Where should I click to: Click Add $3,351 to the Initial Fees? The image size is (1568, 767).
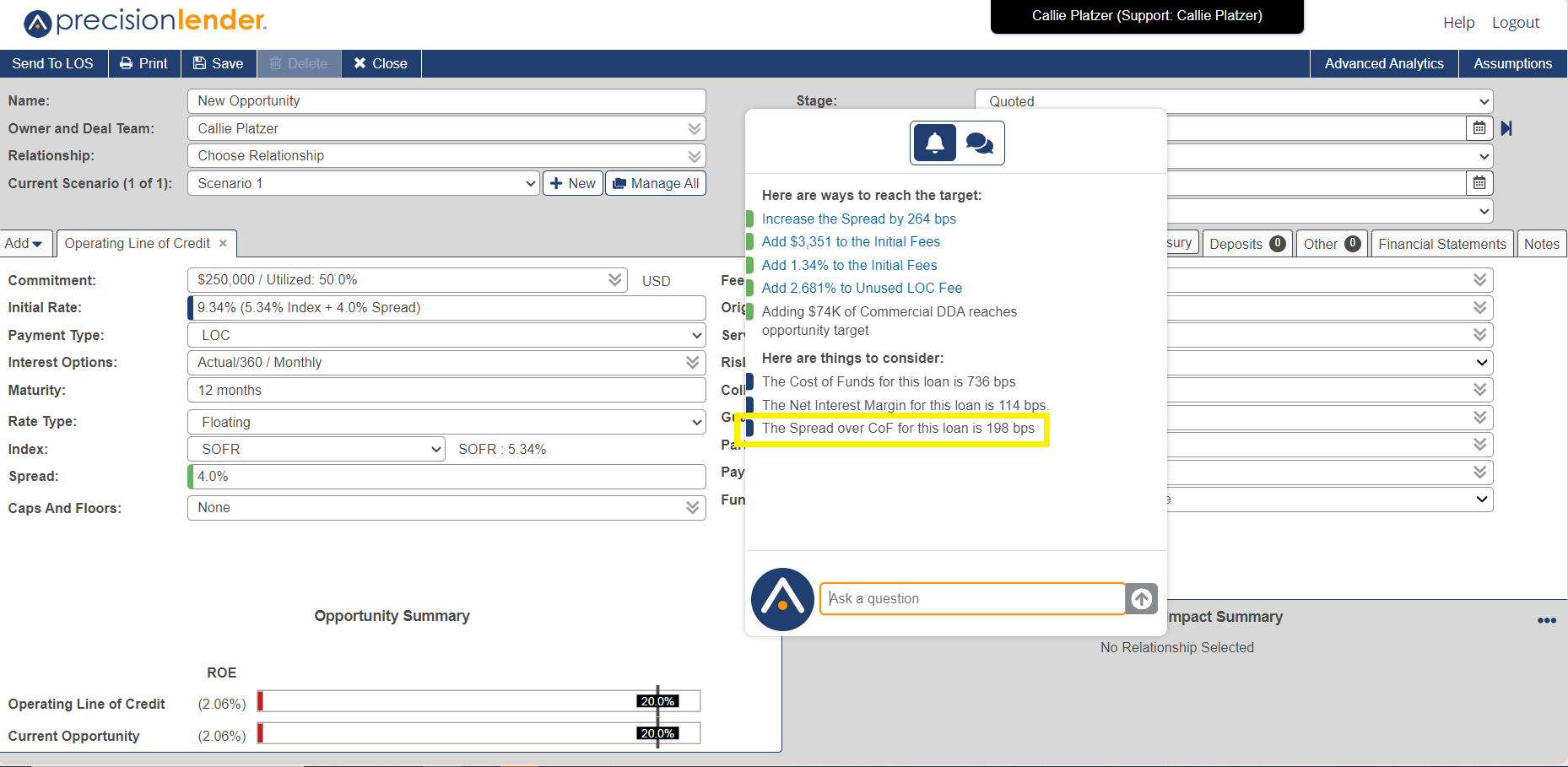(x=851, y=241)
